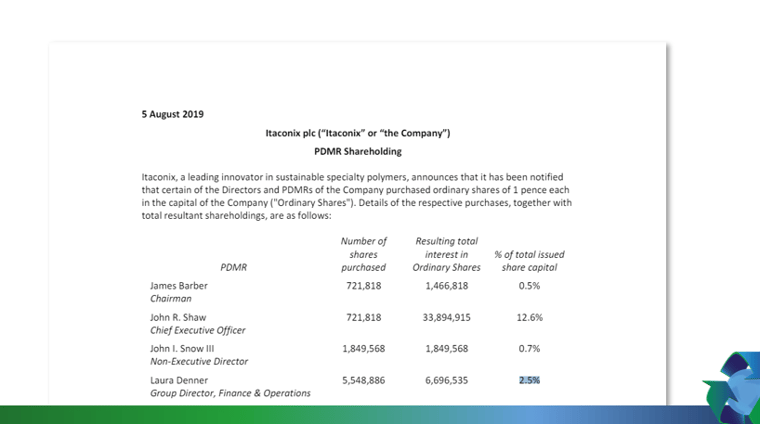Select the John R. Shaw name
The height and width of the screenshot is (424, 760).
(176, 317)
